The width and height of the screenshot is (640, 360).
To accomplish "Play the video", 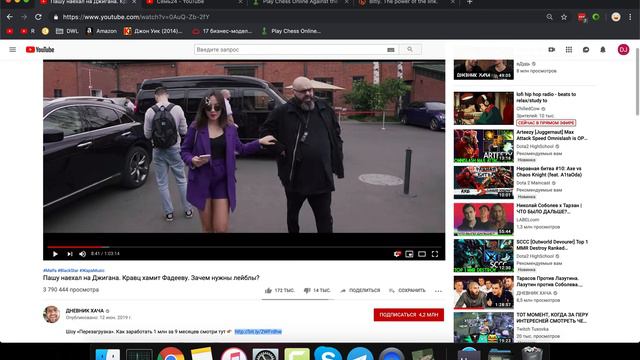I will (55, 254).
